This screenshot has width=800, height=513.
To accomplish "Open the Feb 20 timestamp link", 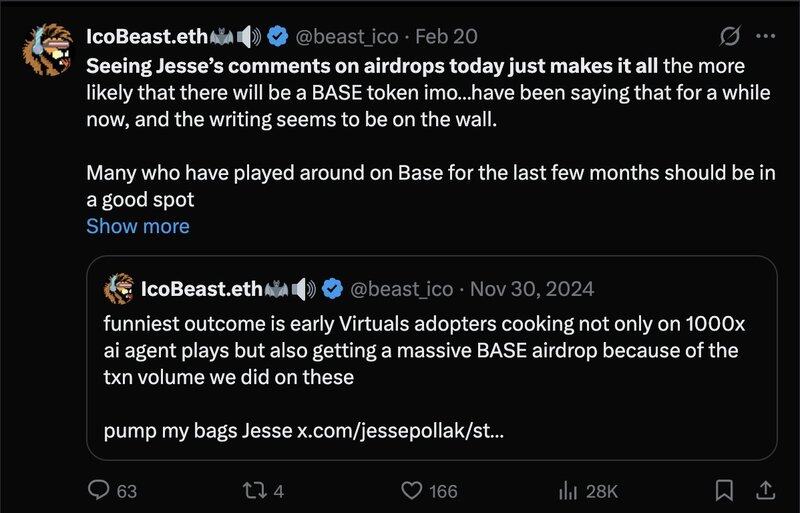I will coord(446,37).
